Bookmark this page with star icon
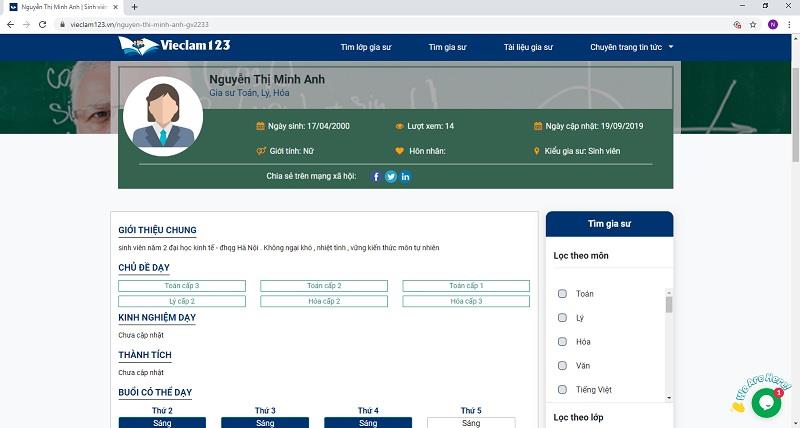The image size is (800, 428). (753, 24)
